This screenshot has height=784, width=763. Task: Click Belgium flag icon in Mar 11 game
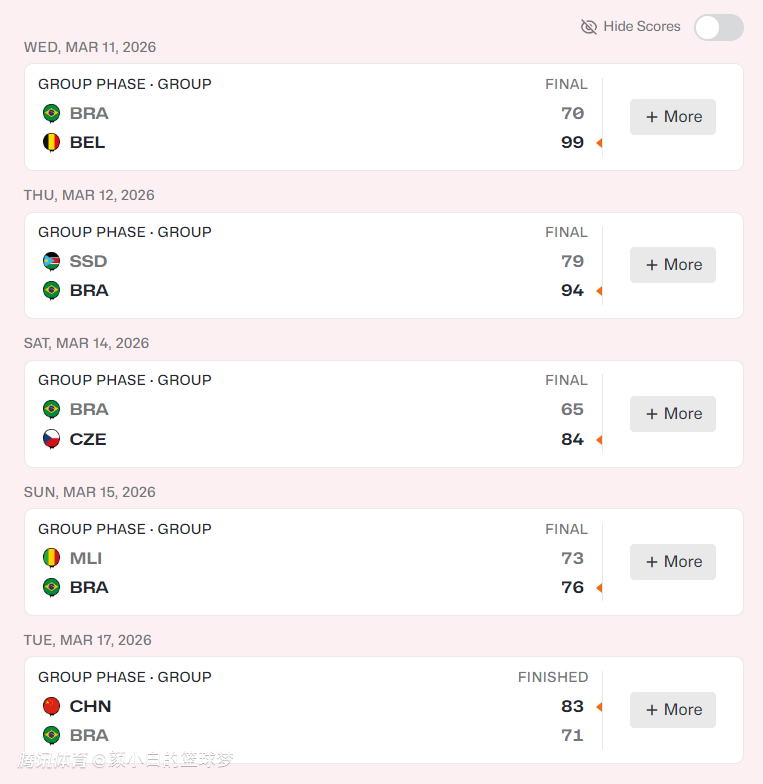click(x=51, y=142)
